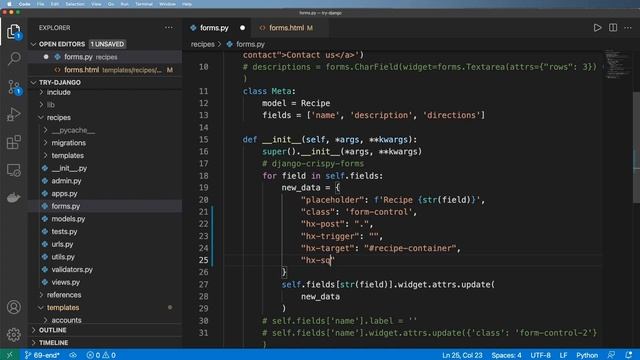Open the Search view in activity bar
Screen dimensions: 640x360
[x=14, y=58]
